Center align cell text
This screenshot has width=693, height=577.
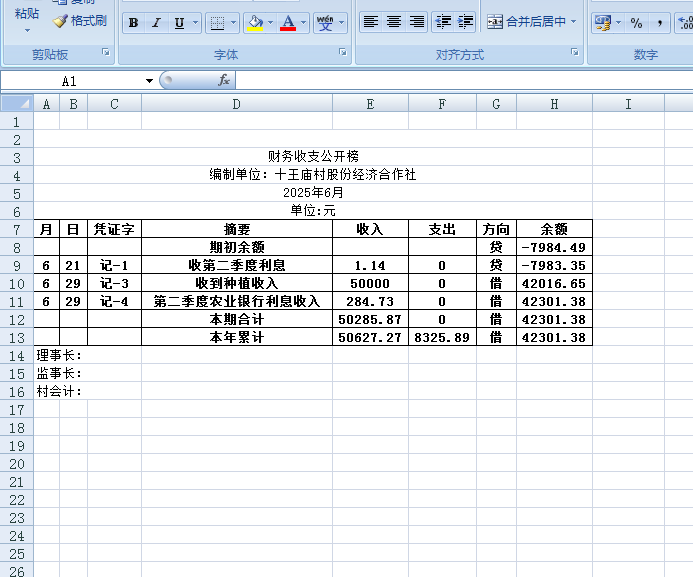click(394, 22)
